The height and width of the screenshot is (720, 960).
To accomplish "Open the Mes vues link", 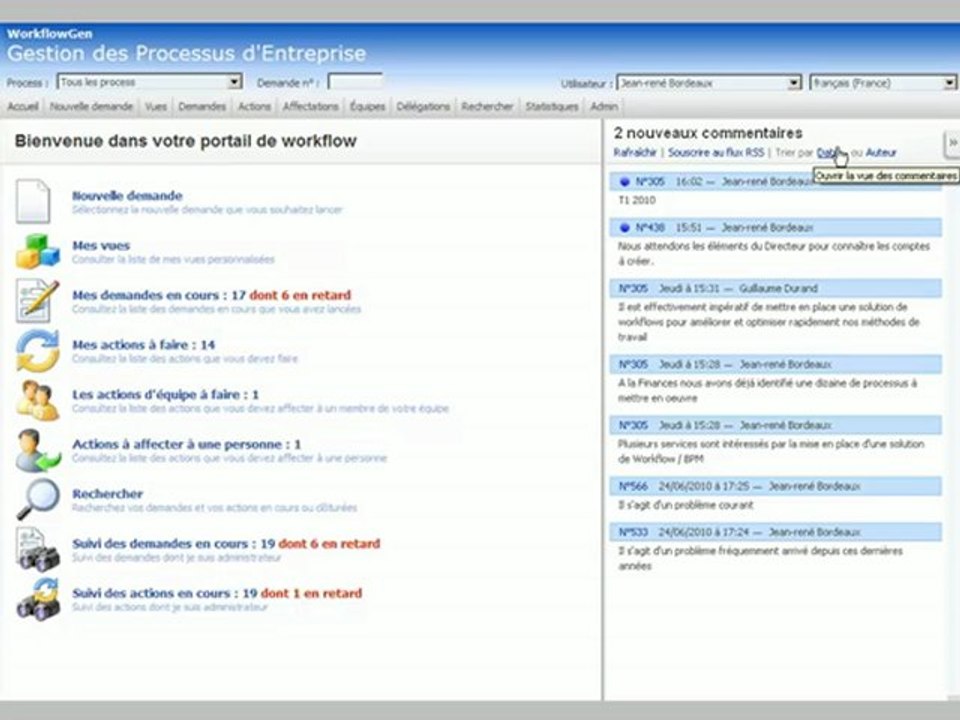I will tap(101, 246).
